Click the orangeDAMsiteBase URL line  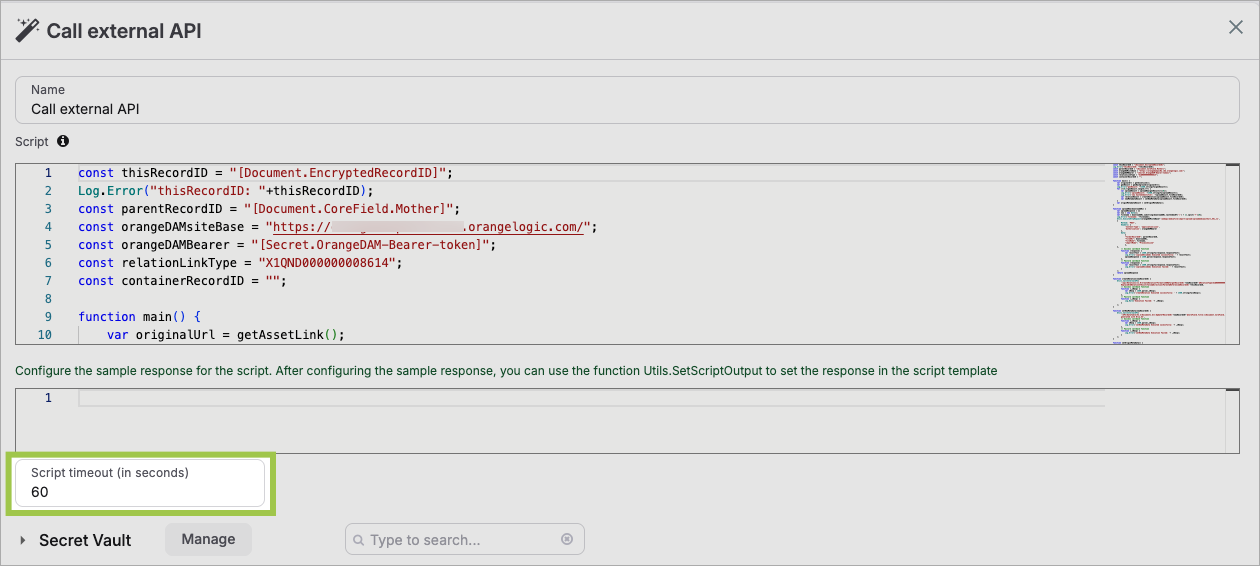coord(337,227)
